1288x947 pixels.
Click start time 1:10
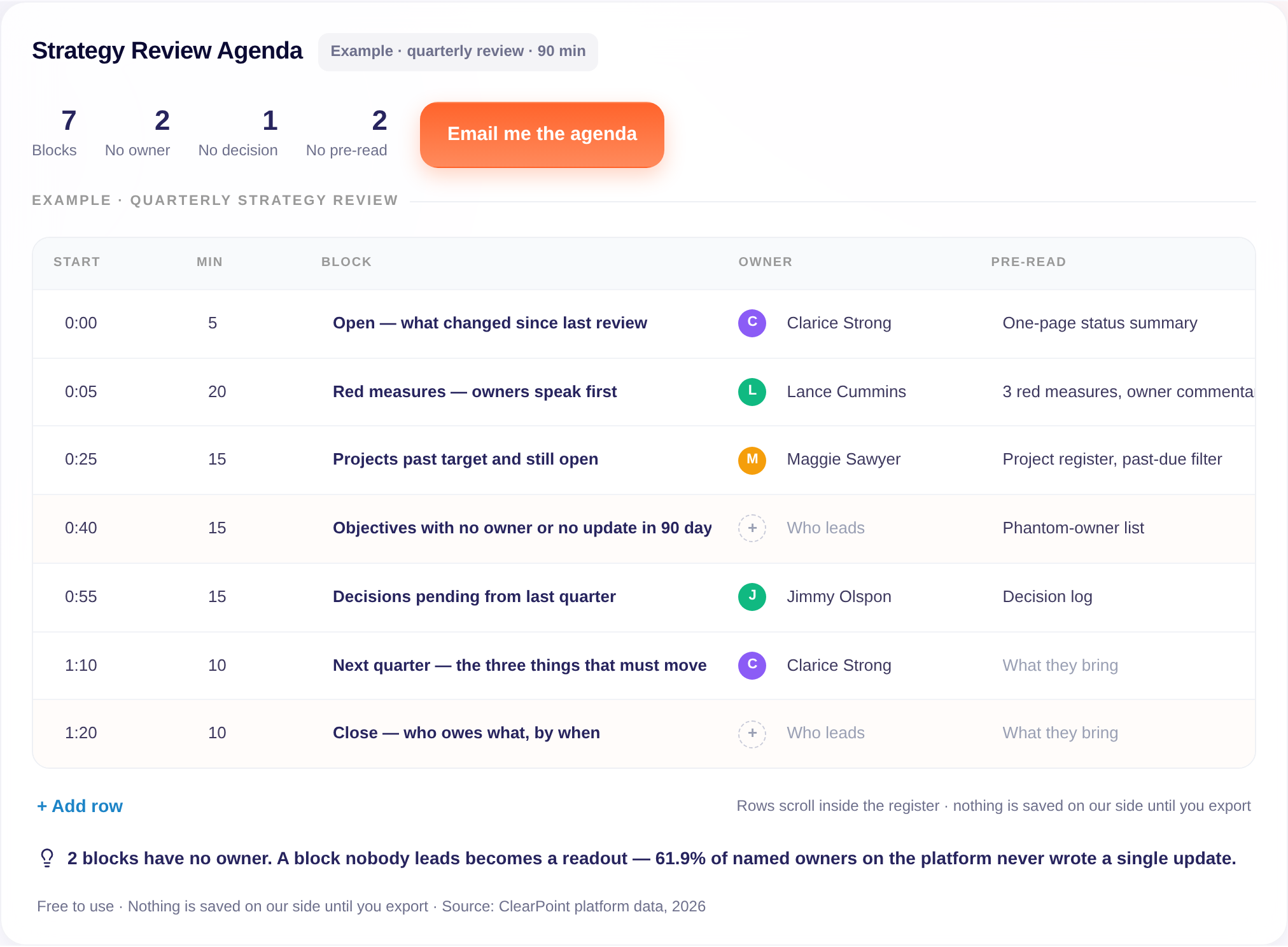click(x=81, y=666)
